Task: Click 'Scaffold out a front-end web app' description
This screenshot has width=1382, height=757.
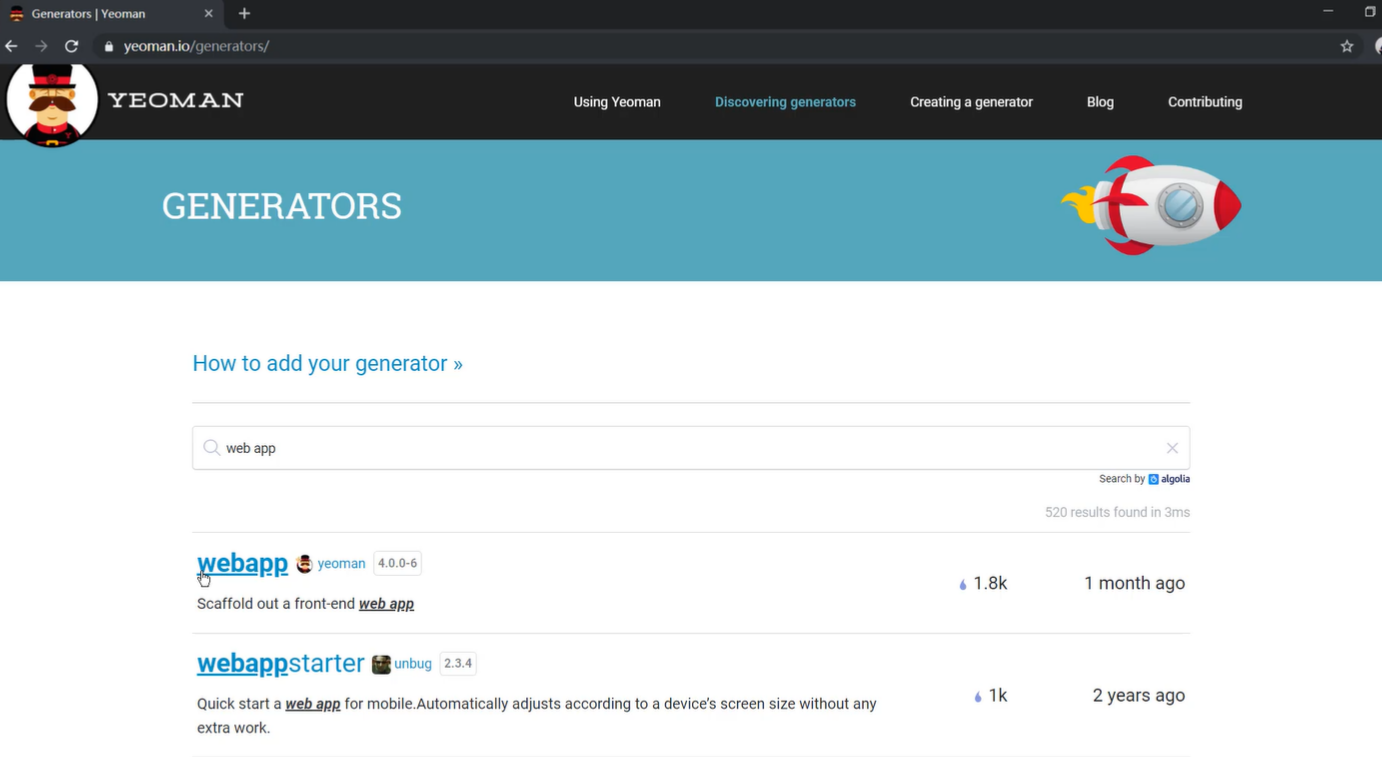Action: pos(305,604)
